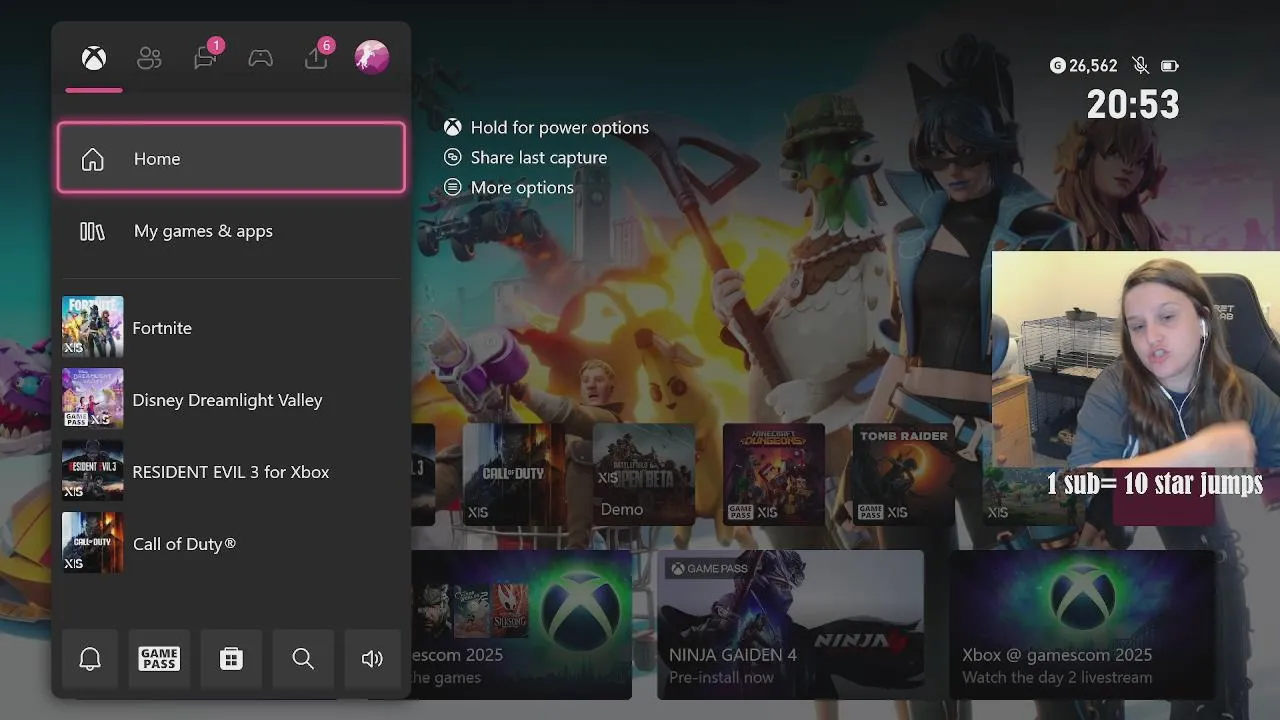Click the library books icon
Screen dimensions: 1280x720
[x=92, y=231]
